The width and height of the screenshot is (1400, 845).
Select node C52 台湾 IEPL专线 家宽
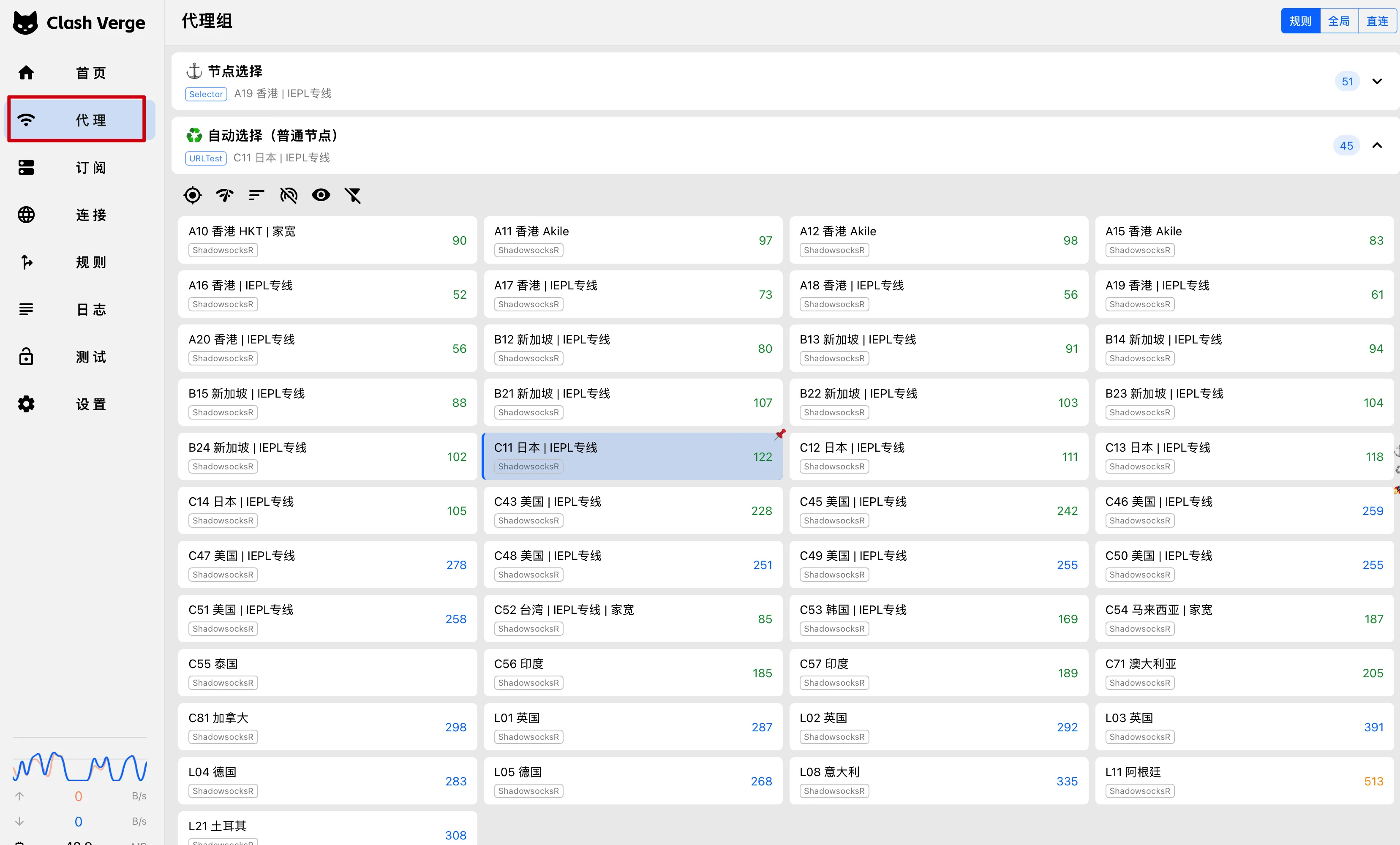632,618
